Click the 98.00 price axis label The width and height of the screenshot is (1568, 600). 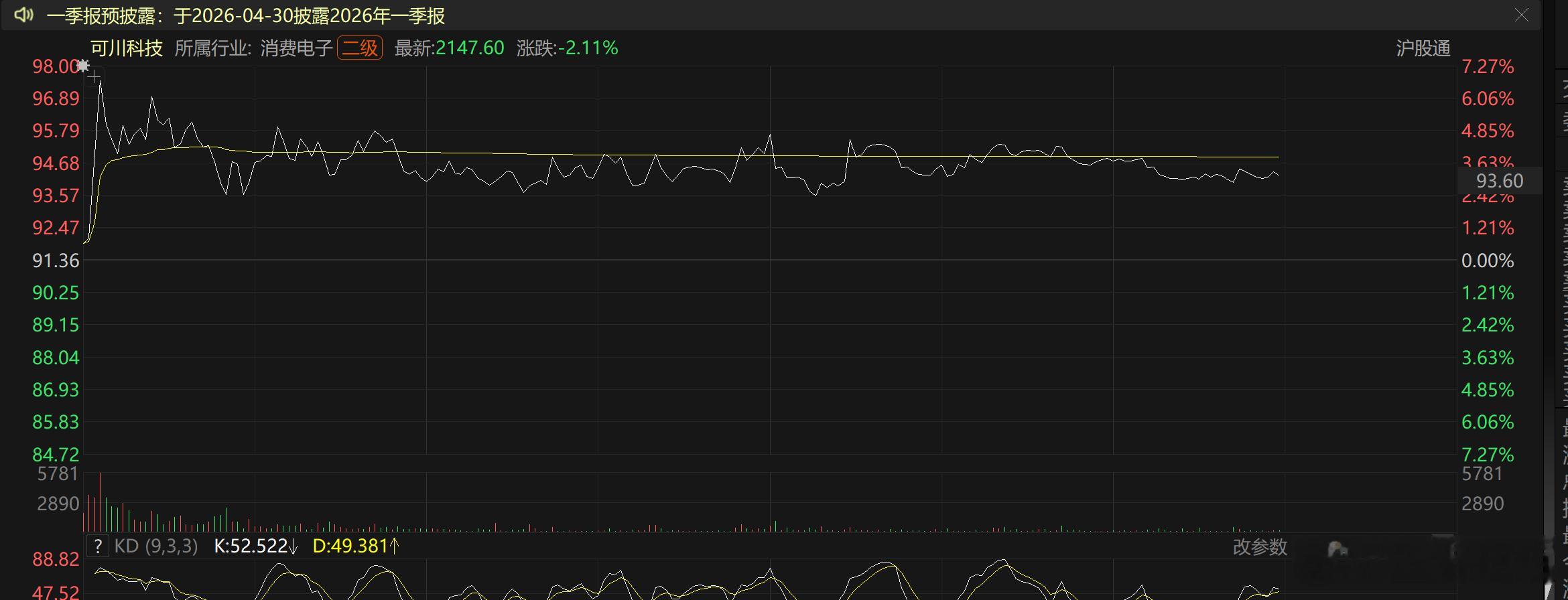[x=56, y=66]
